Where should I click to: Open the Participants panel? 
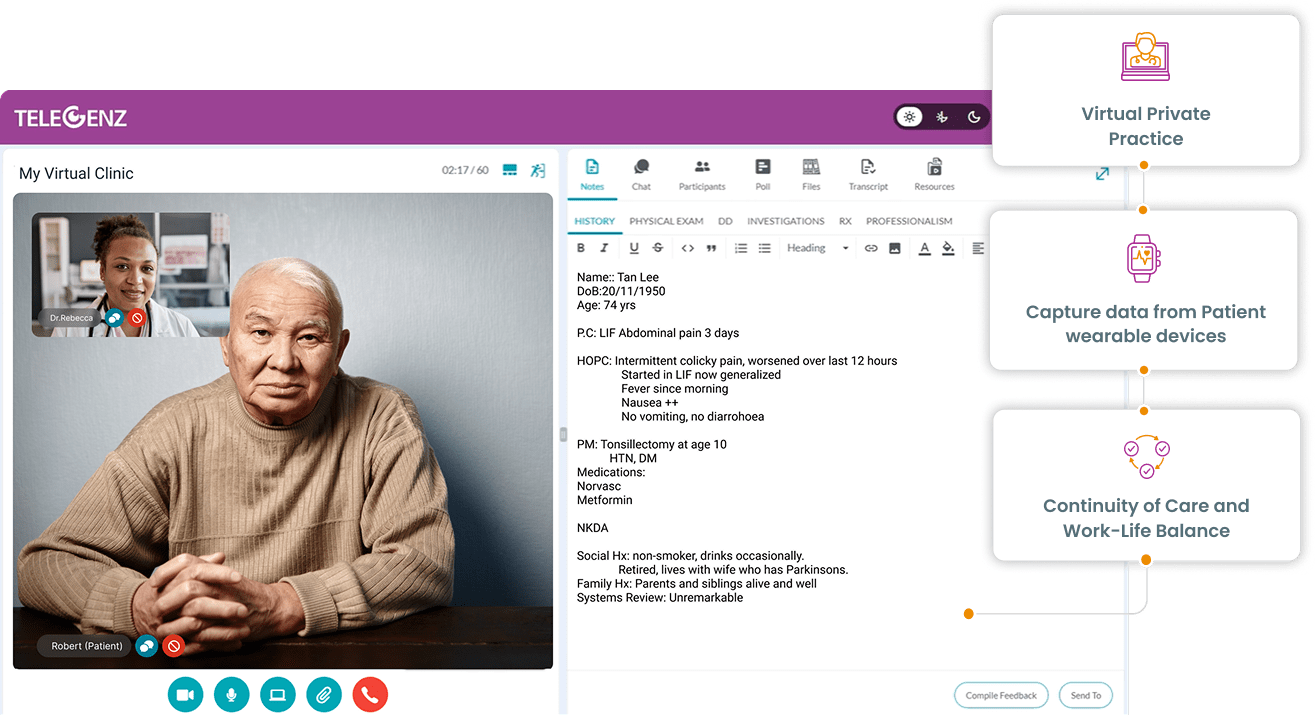coord(702,173)
